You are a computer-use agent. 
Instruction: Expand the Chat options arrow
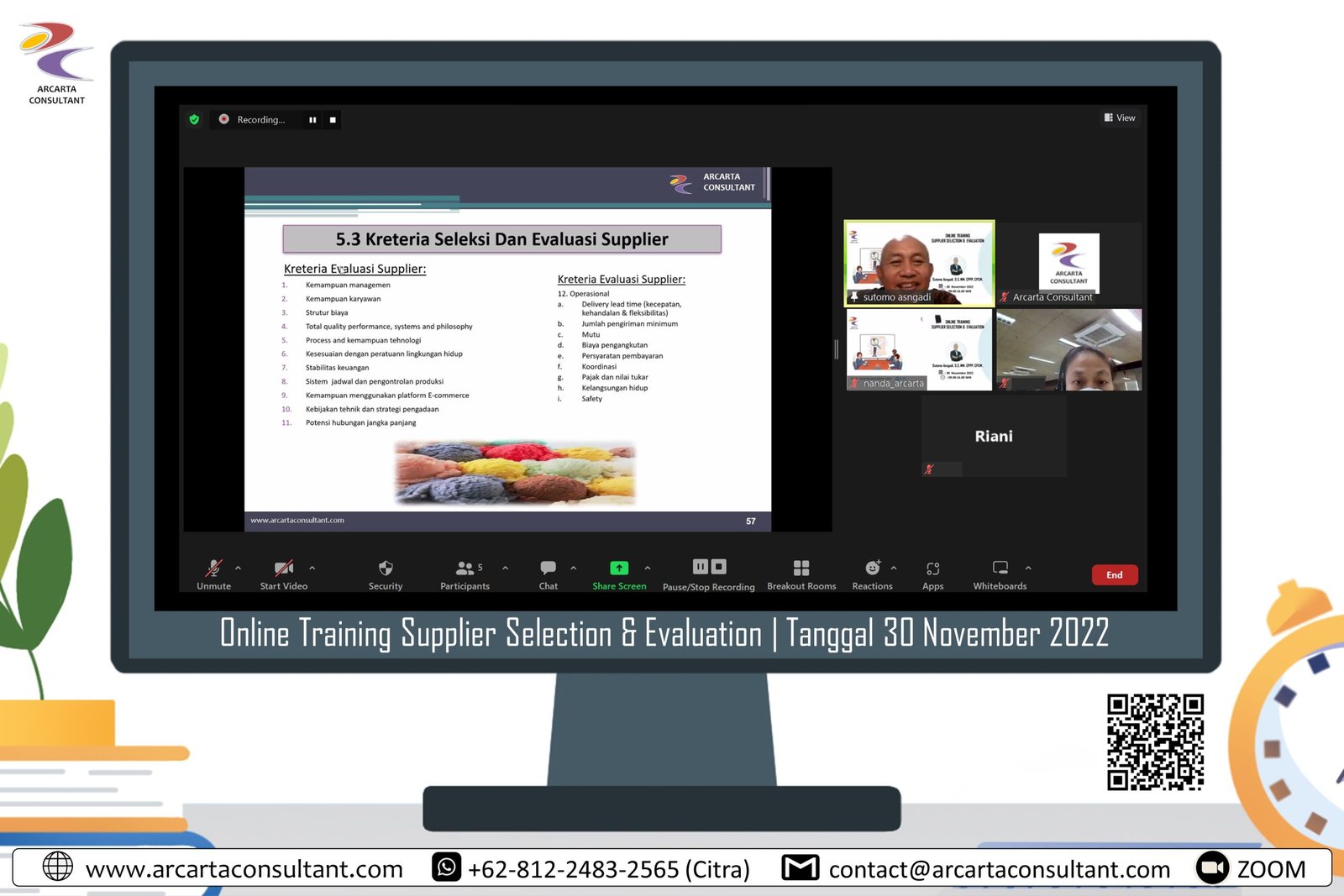574,569
